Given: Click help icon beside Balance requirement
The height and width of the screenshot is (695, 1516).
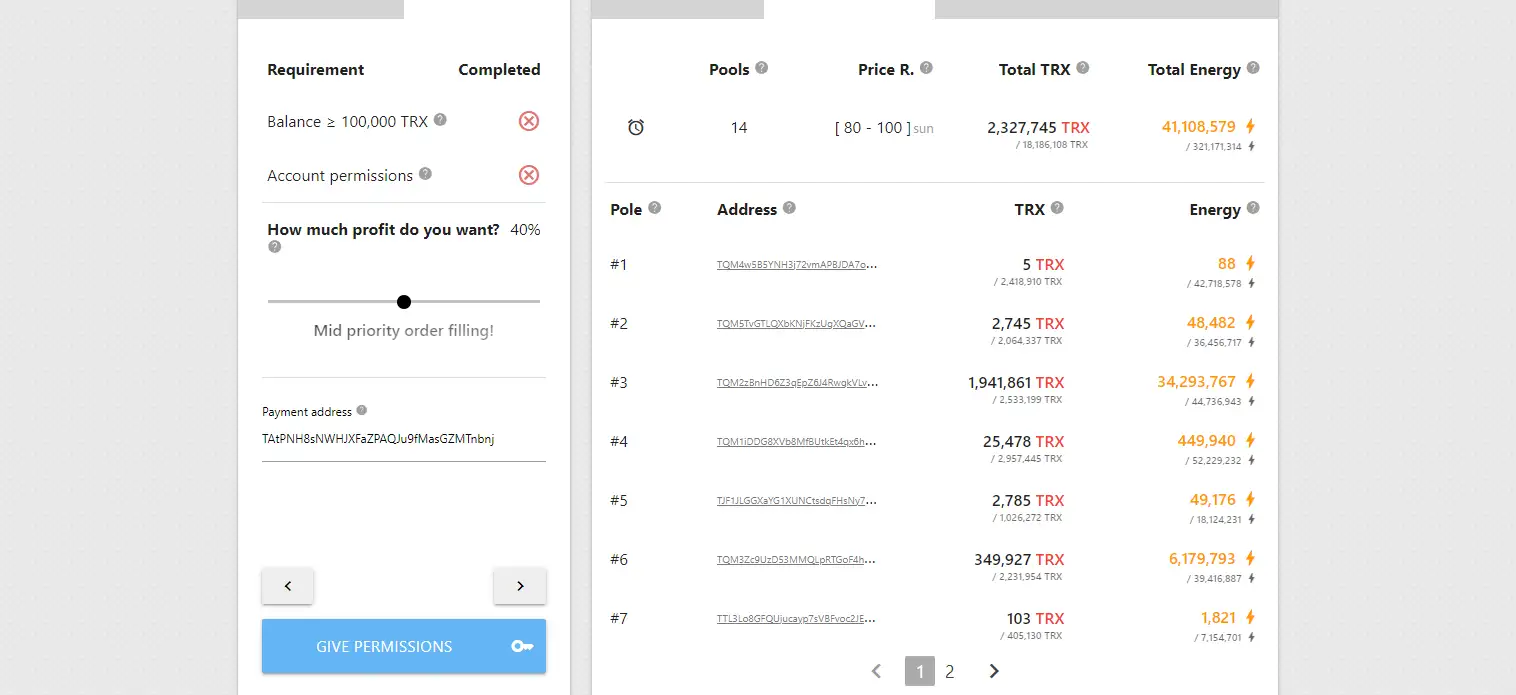Looking at the screenshot, I should [x=440, y=120].
